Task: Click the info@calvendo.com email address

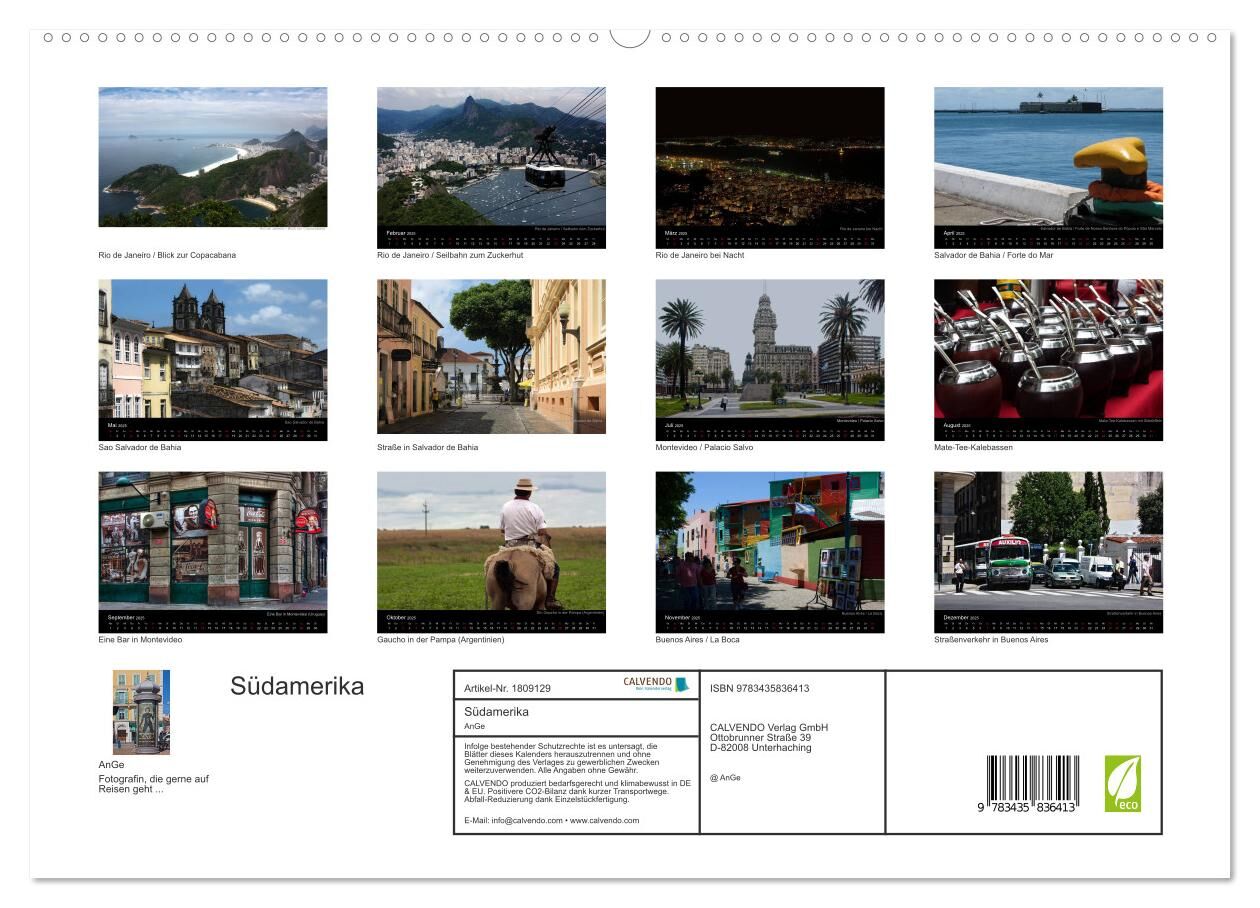Action: 527,820
